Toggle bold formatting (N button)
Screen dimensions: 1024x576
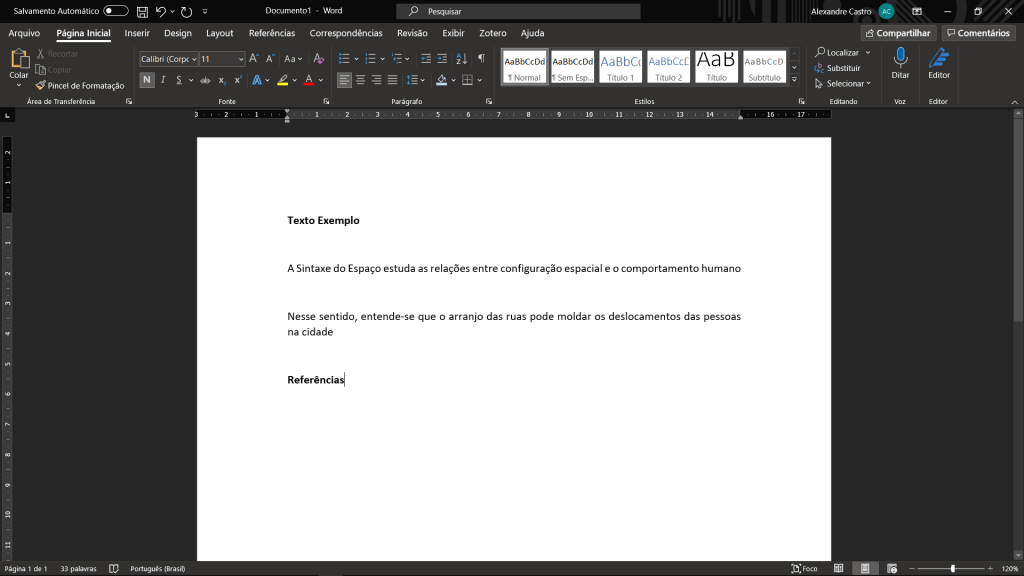pyautogui.click(x=147, y=80)
